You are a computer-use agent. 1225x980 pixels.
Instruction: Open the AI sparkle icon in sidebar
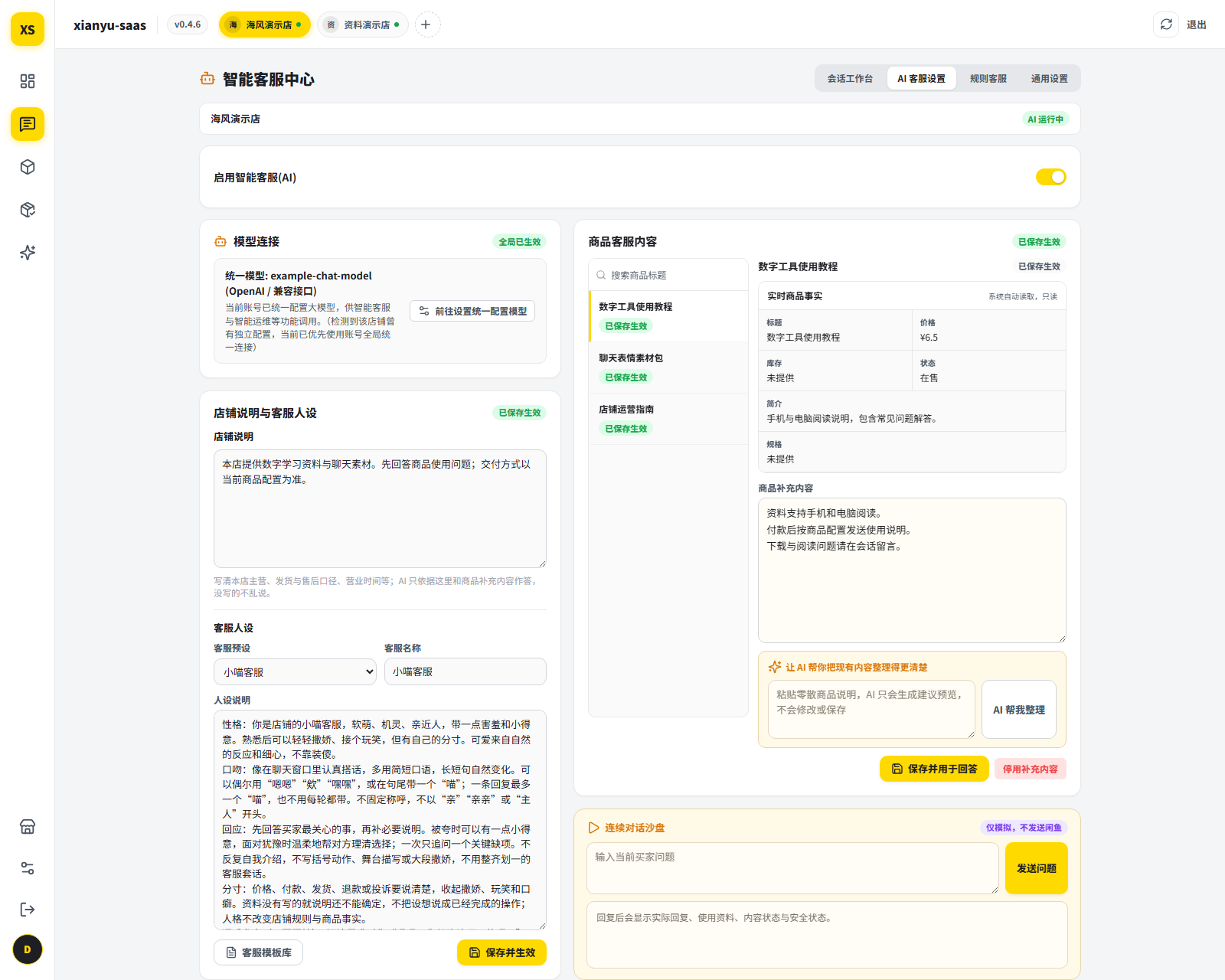pos(28,253)
